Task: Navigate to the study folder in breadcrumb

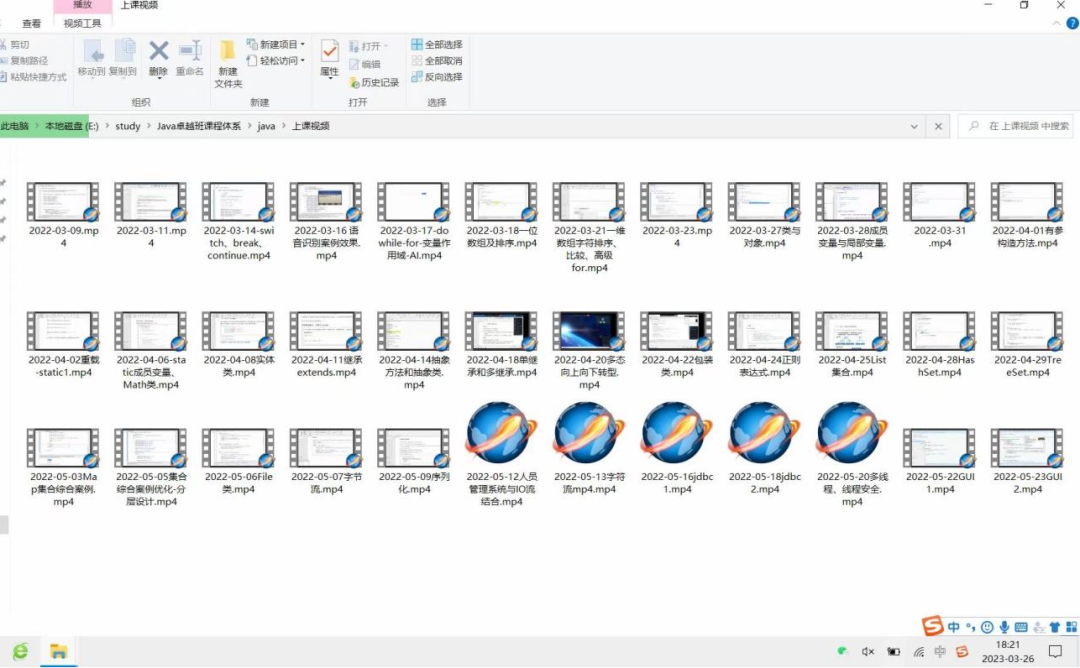Action: 128,127
